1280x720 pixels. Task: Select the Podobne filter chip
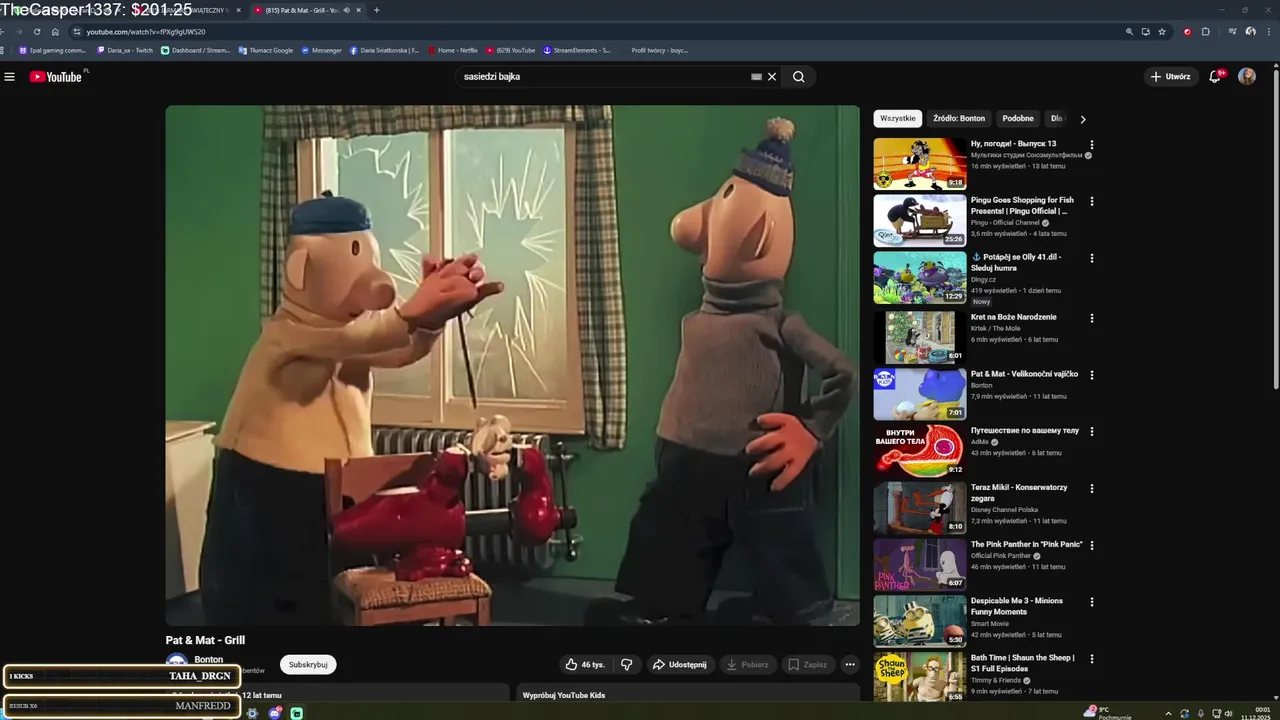coord(1018,118)
